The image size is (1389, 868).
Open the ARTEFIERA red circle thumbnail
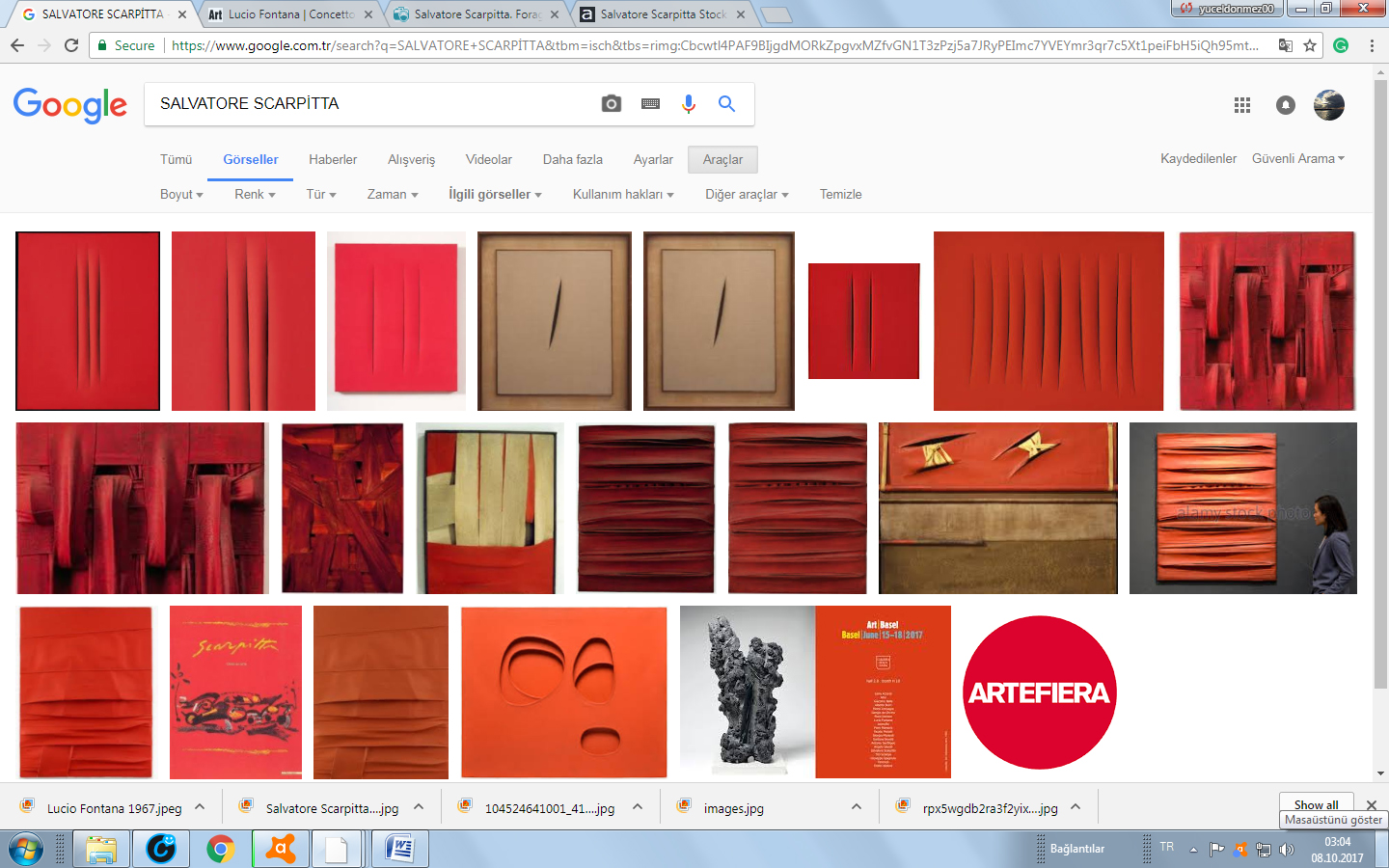coord(1039,692)
